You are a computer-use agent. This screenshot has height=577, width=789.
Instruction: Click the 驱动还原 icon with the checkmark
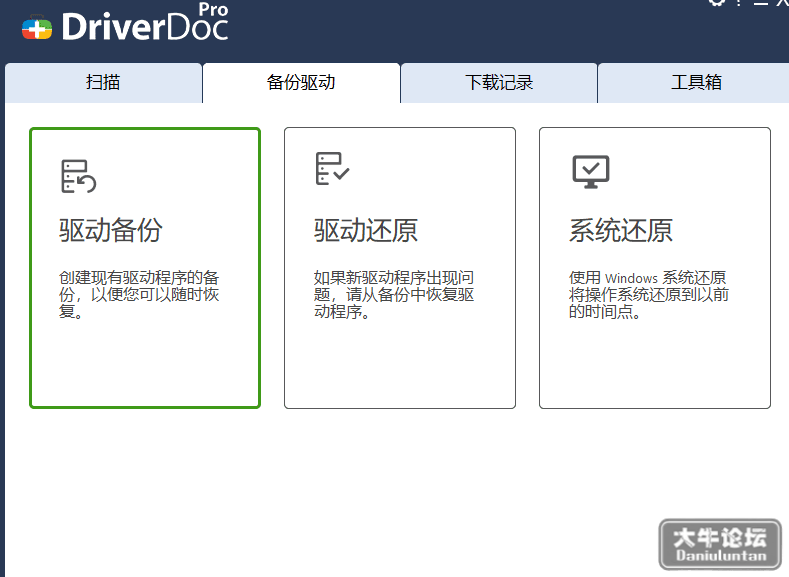[x=332, y=169]
